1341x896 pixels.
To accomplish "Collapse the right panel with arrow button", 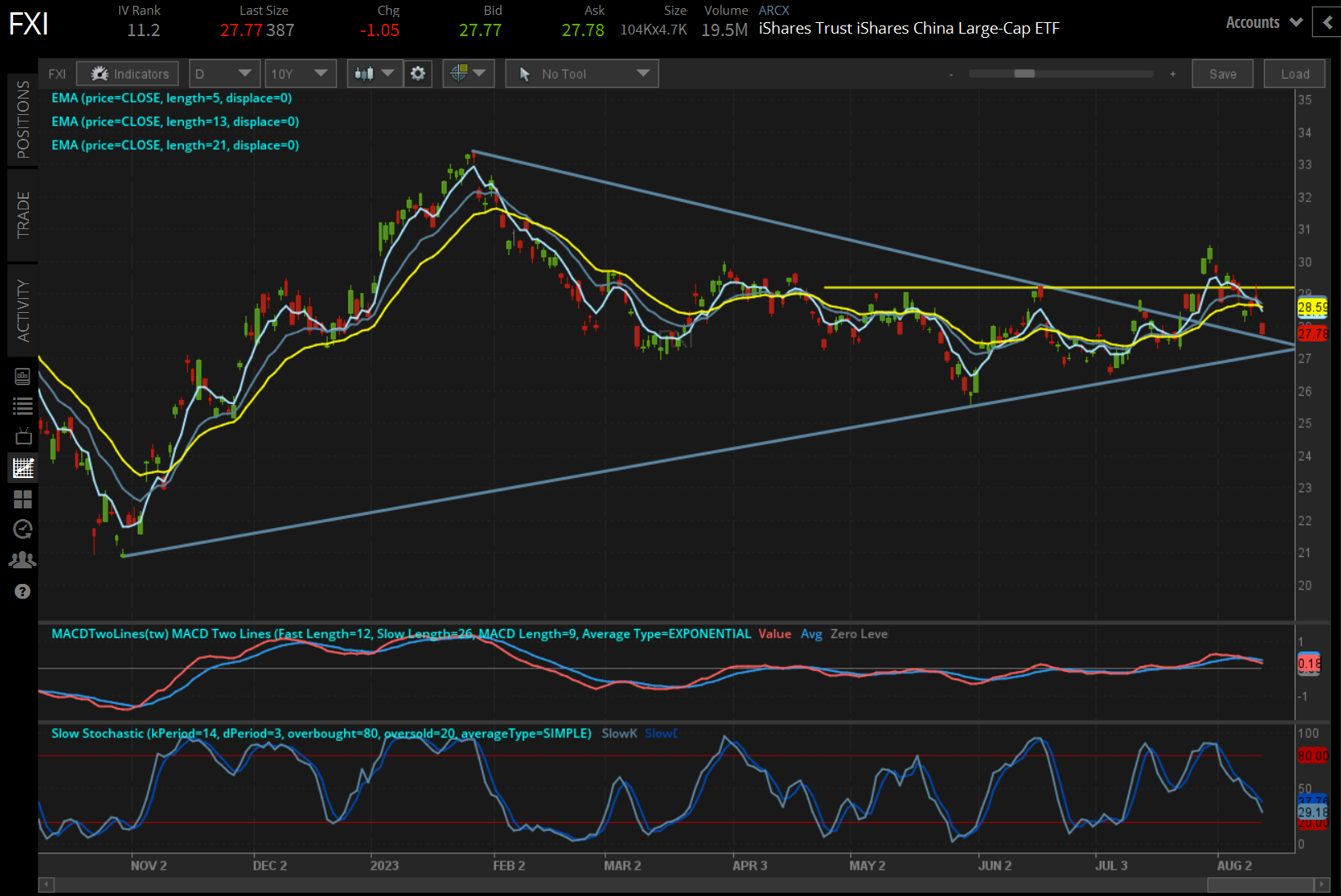I will [1326, 23].
